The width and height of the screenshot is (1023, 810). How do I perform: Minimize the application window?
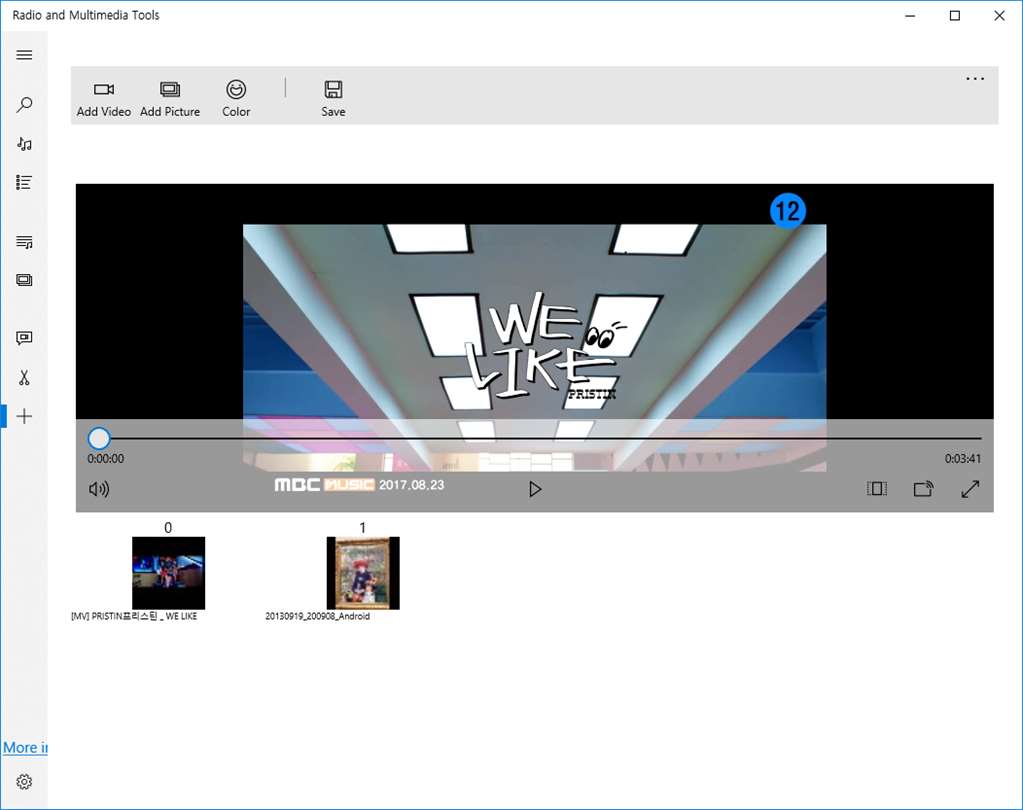[910, 16]
